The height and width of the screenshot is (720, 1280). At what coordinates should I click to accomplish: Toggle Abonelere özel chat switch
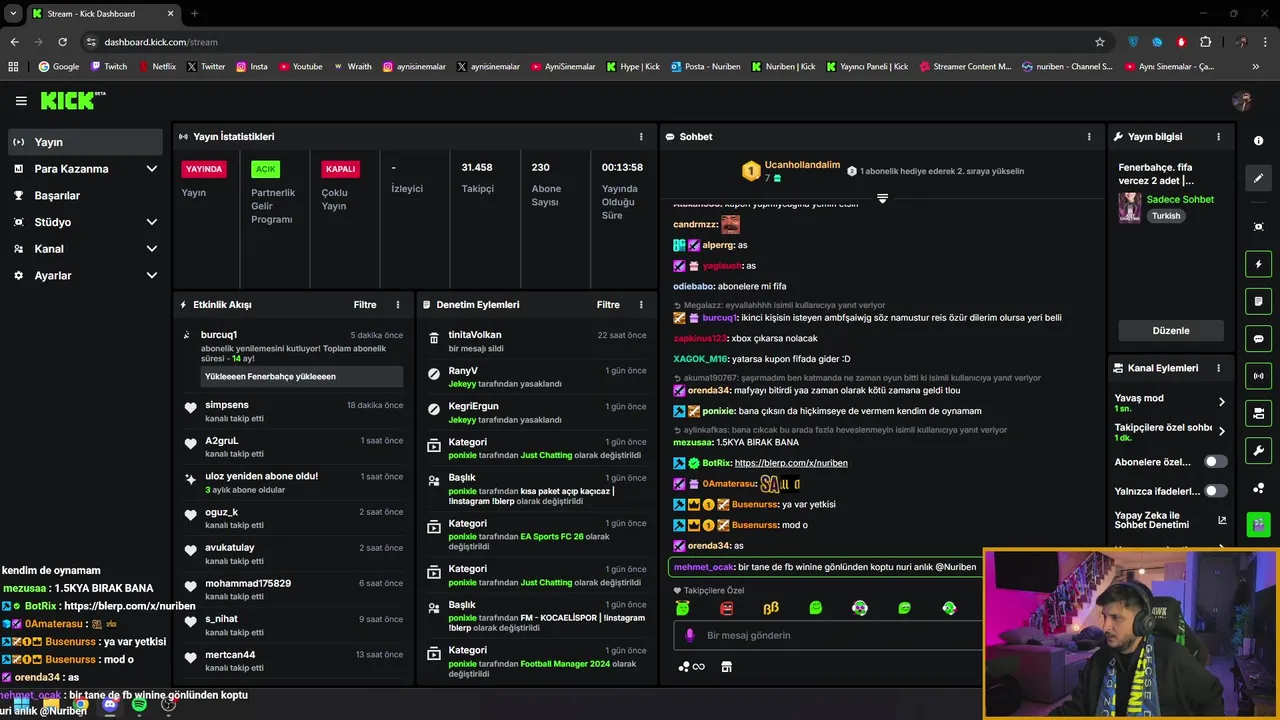pyautogui.click(x=1215, y=462)
